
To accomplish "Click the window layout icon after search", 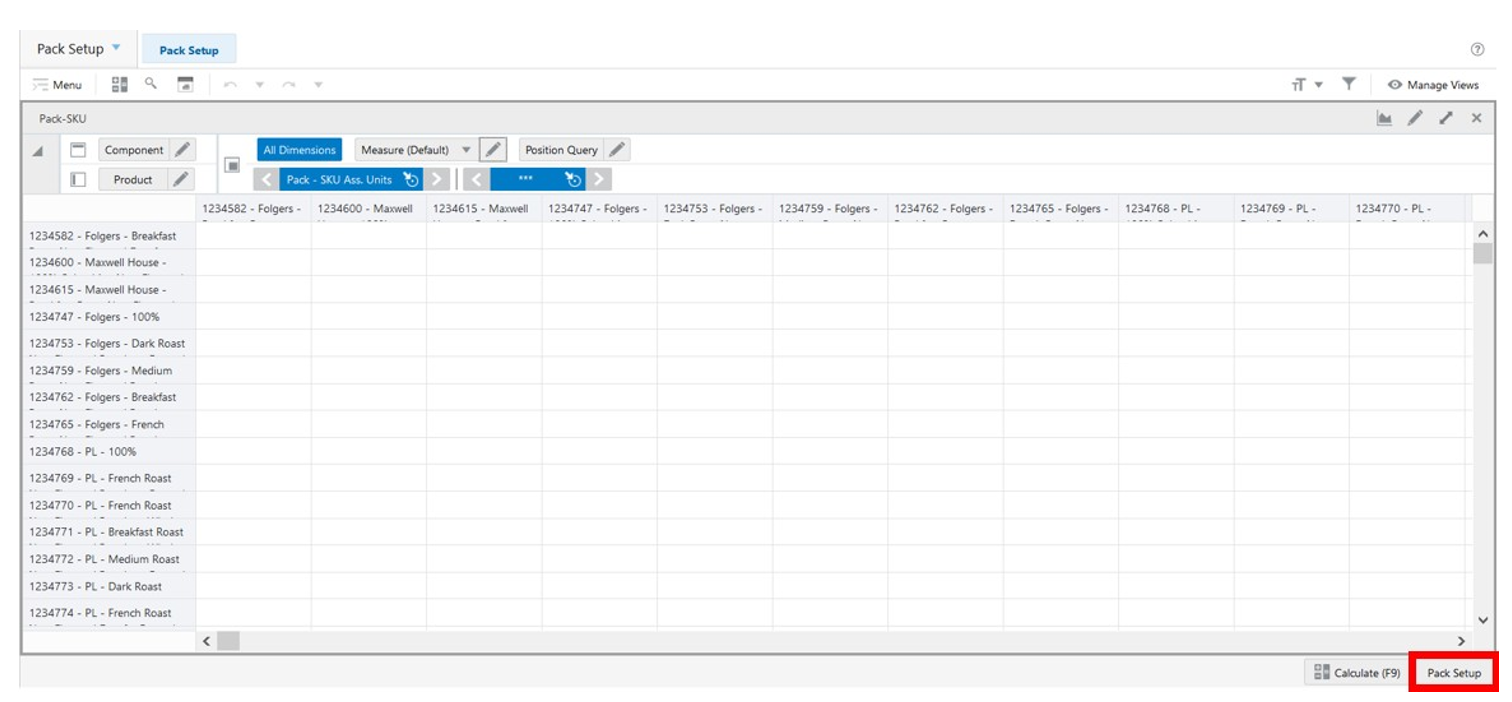I will pyautogui.click(x=185, y=85).
